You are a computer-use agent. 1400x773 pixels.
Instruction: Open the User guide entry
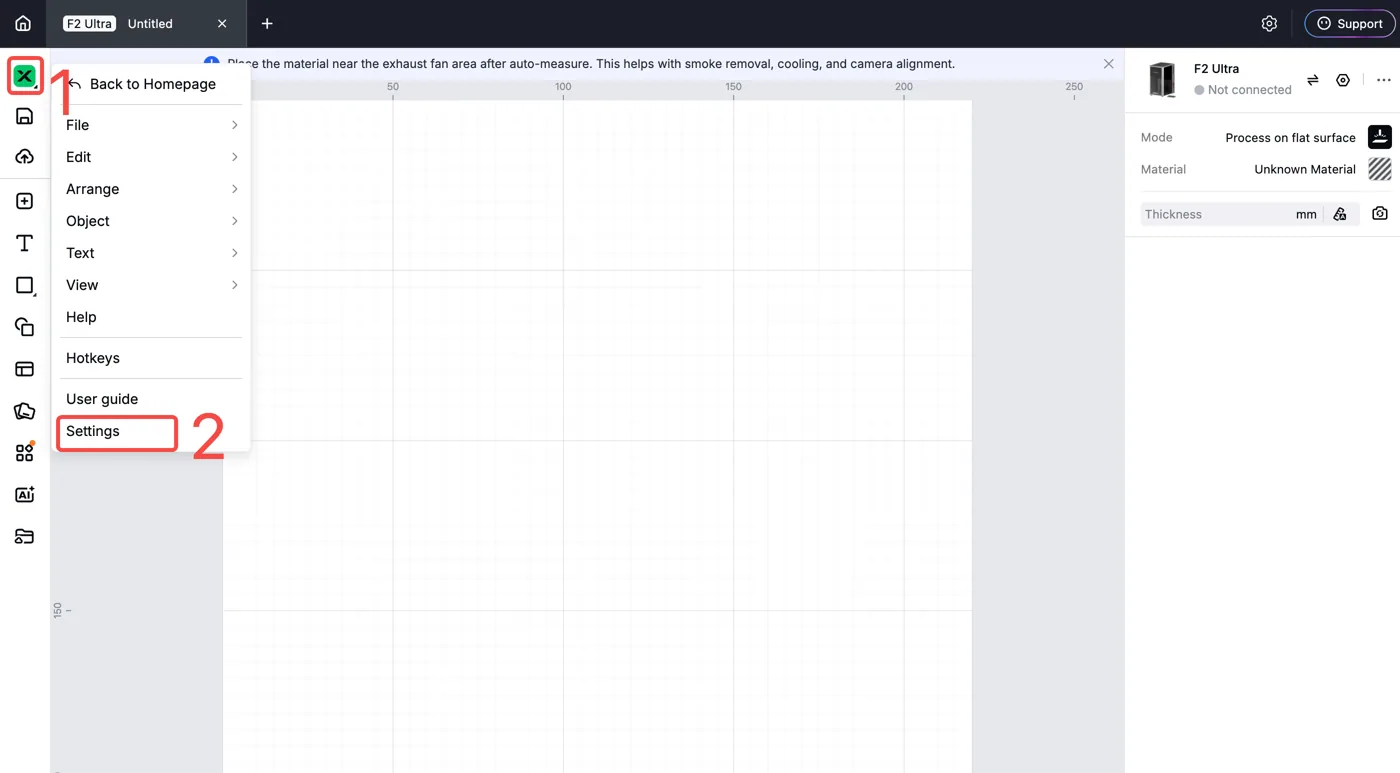point(151,399)
